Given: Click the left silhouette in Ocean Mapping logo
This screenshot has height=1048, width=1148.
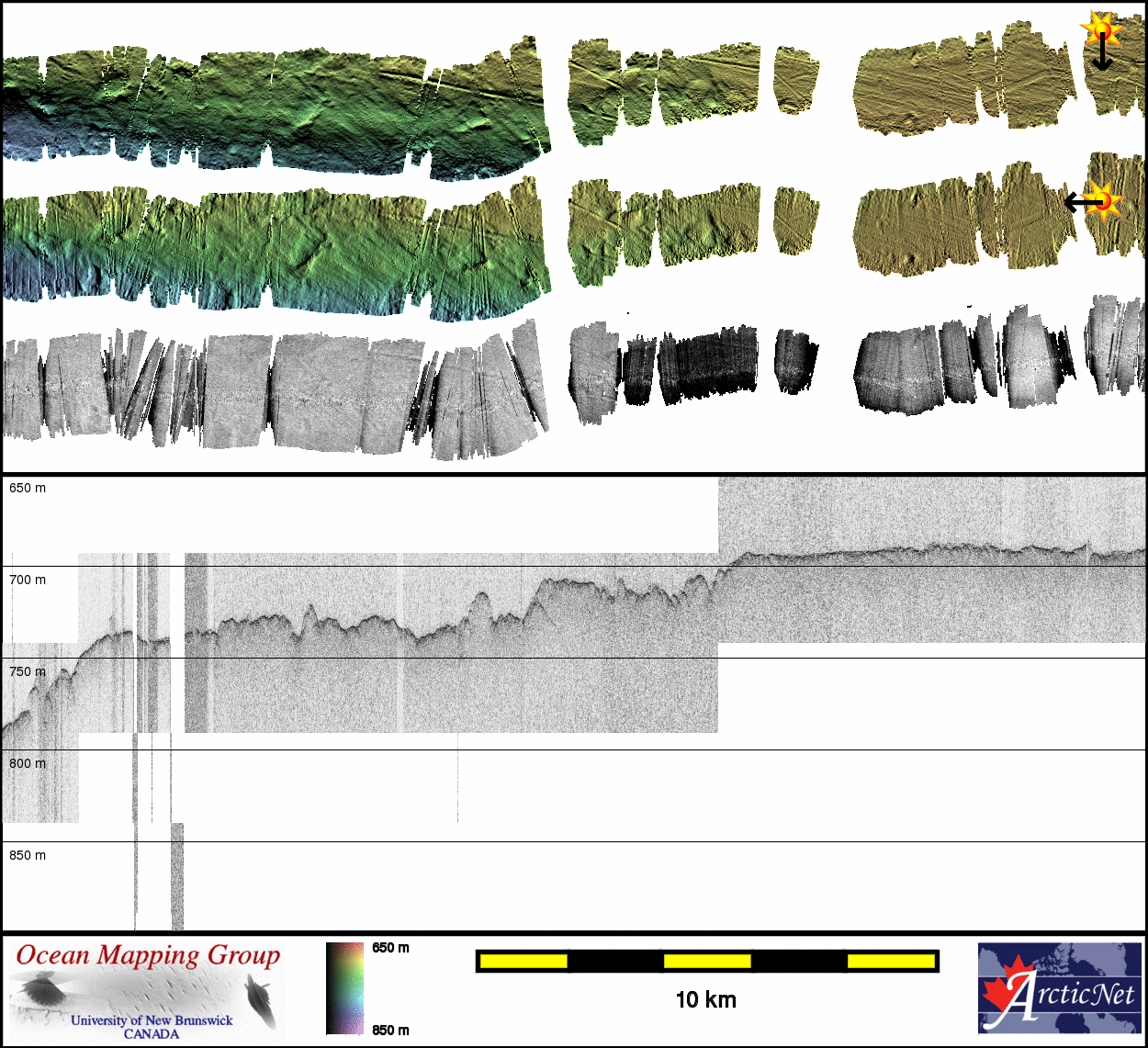Looking at the screenshot, I should [x=41, y=991].
